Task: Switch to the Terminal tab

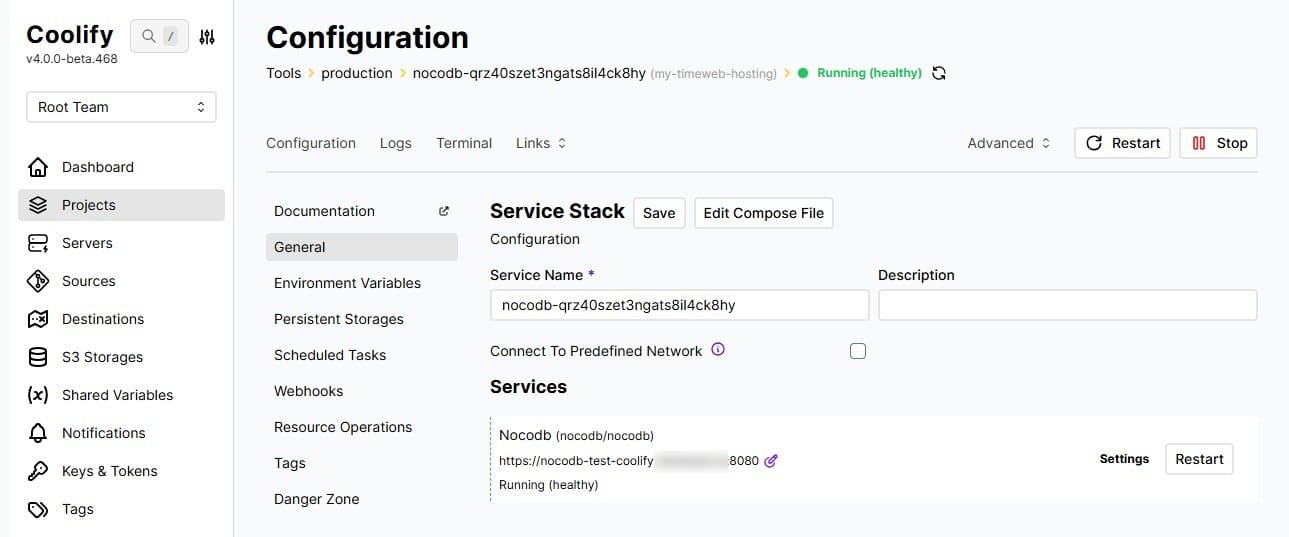Action: pos(464,143)
